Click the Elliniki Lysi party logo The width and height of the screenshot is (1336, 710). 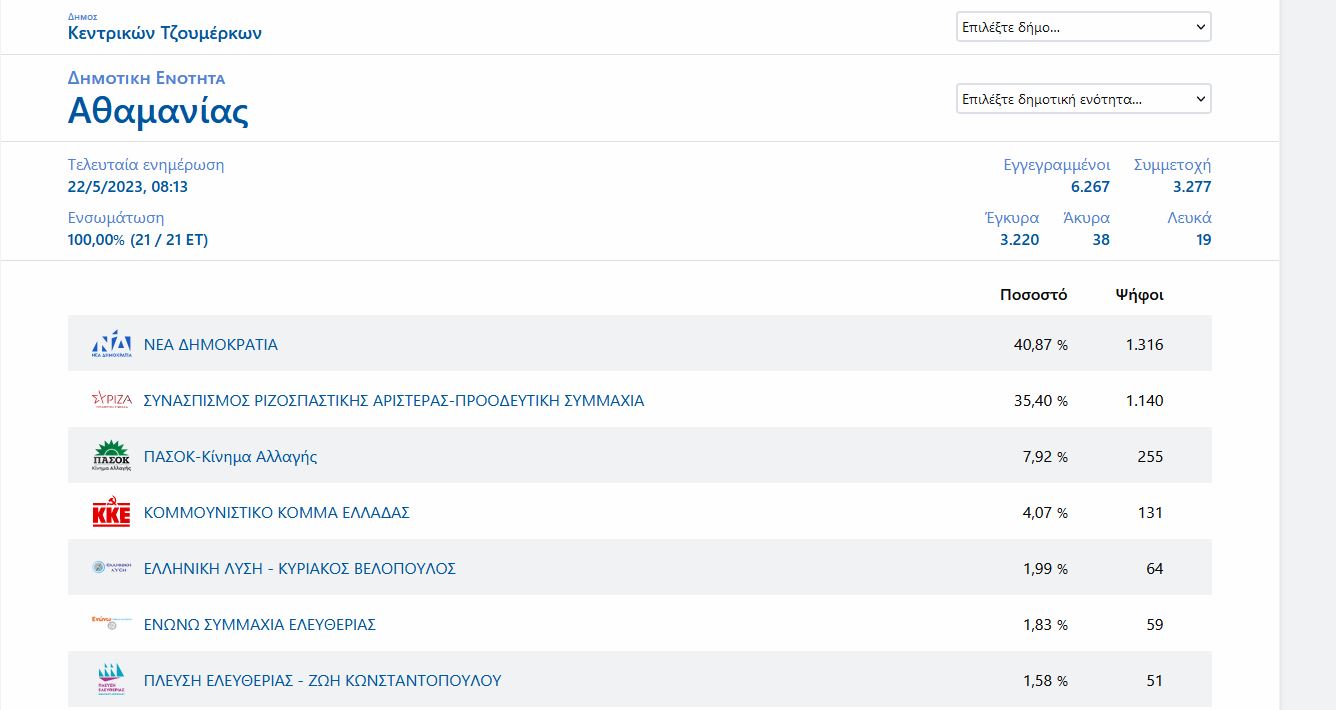tap(111, 568)
